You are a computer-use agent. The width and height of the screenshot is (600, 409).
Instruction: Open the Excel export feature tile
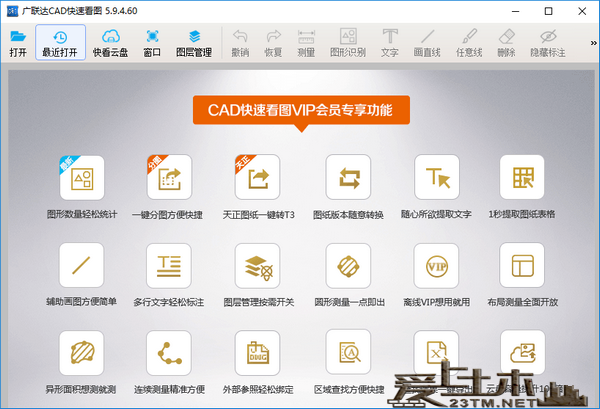coord(436,353)
